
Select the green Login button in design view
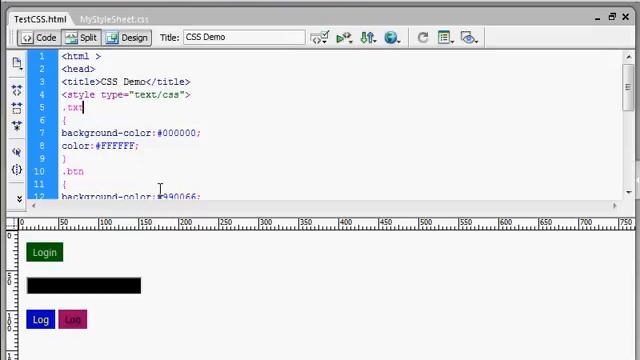click(45, 252)
